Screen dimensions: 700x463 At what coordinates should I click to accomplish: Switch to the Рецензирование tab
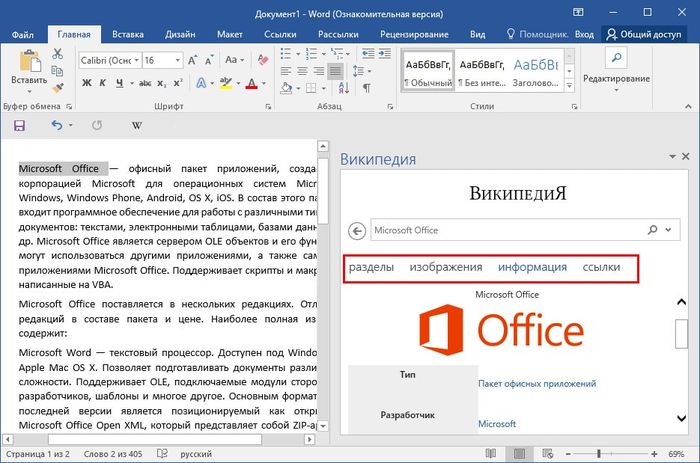click(413, 34)
